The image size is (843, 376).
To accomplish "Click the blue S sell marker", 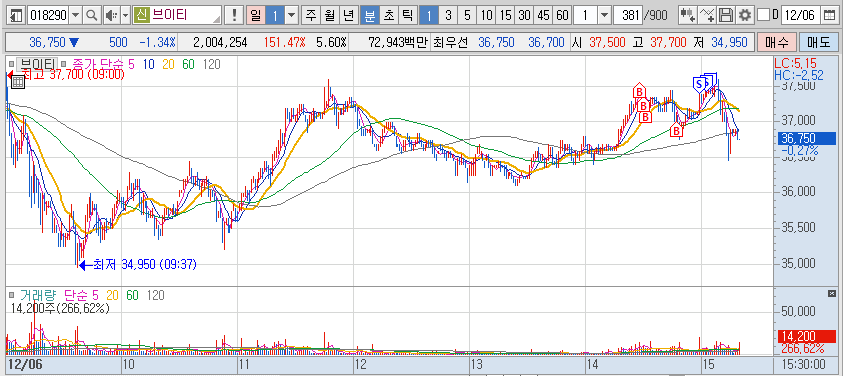I will pyautogui.click(x=699, y=83).
